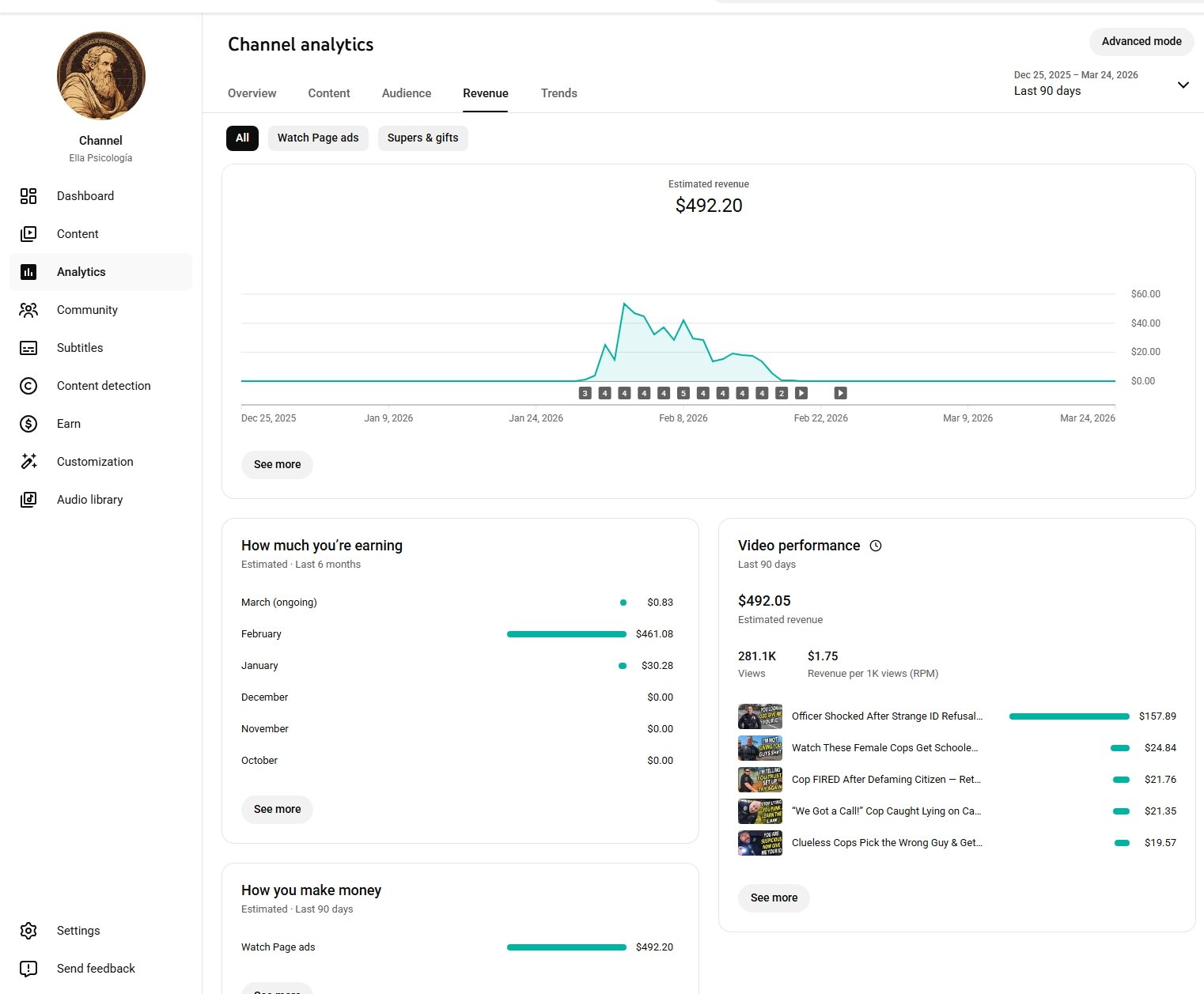This screenshot has height=994, width=1204.
Task: Click the Advanced mode button
Action: [1141, 41]
